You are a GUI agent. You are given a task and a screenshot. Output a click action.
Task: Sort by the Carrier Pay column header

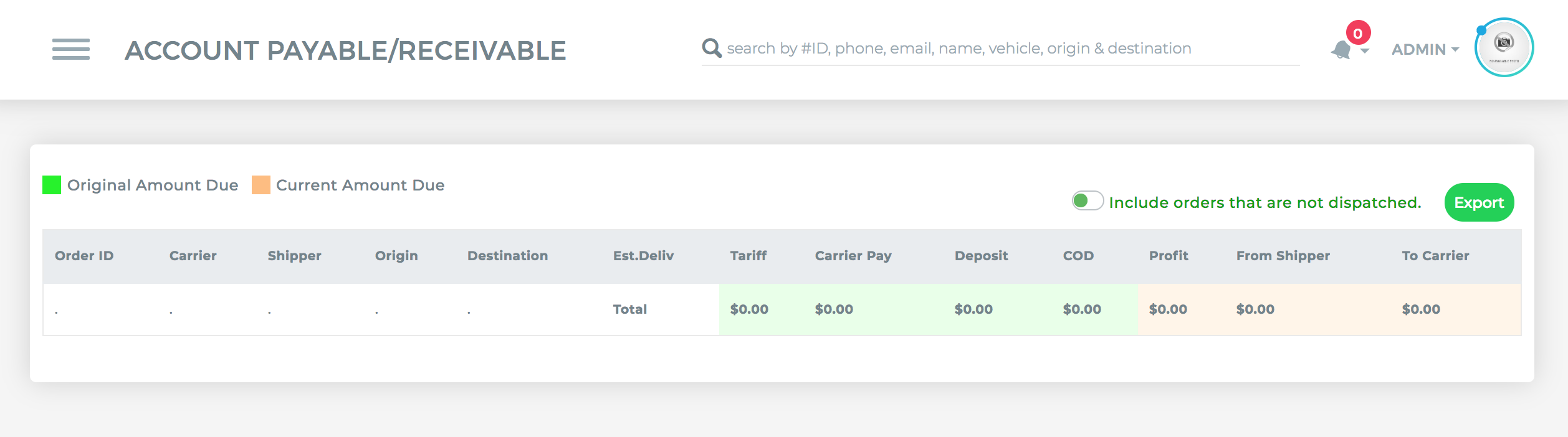(853, 256)
